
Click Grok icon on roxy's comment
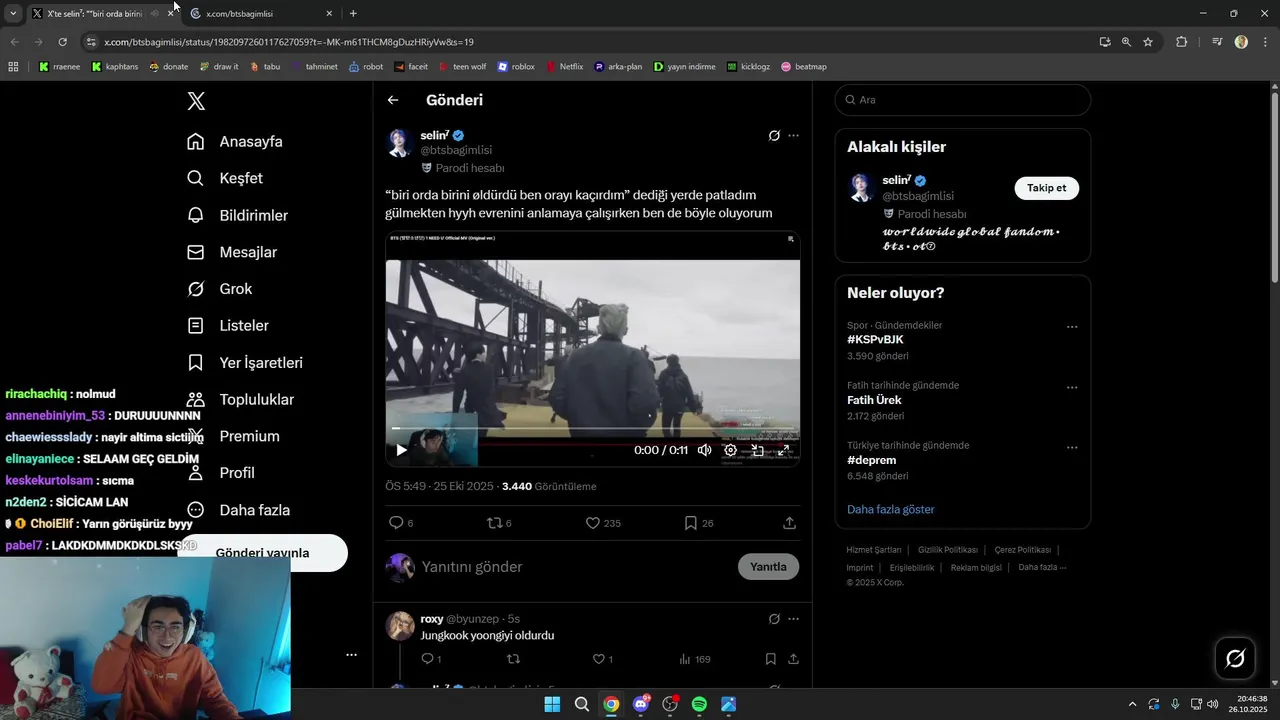point(774,619)
